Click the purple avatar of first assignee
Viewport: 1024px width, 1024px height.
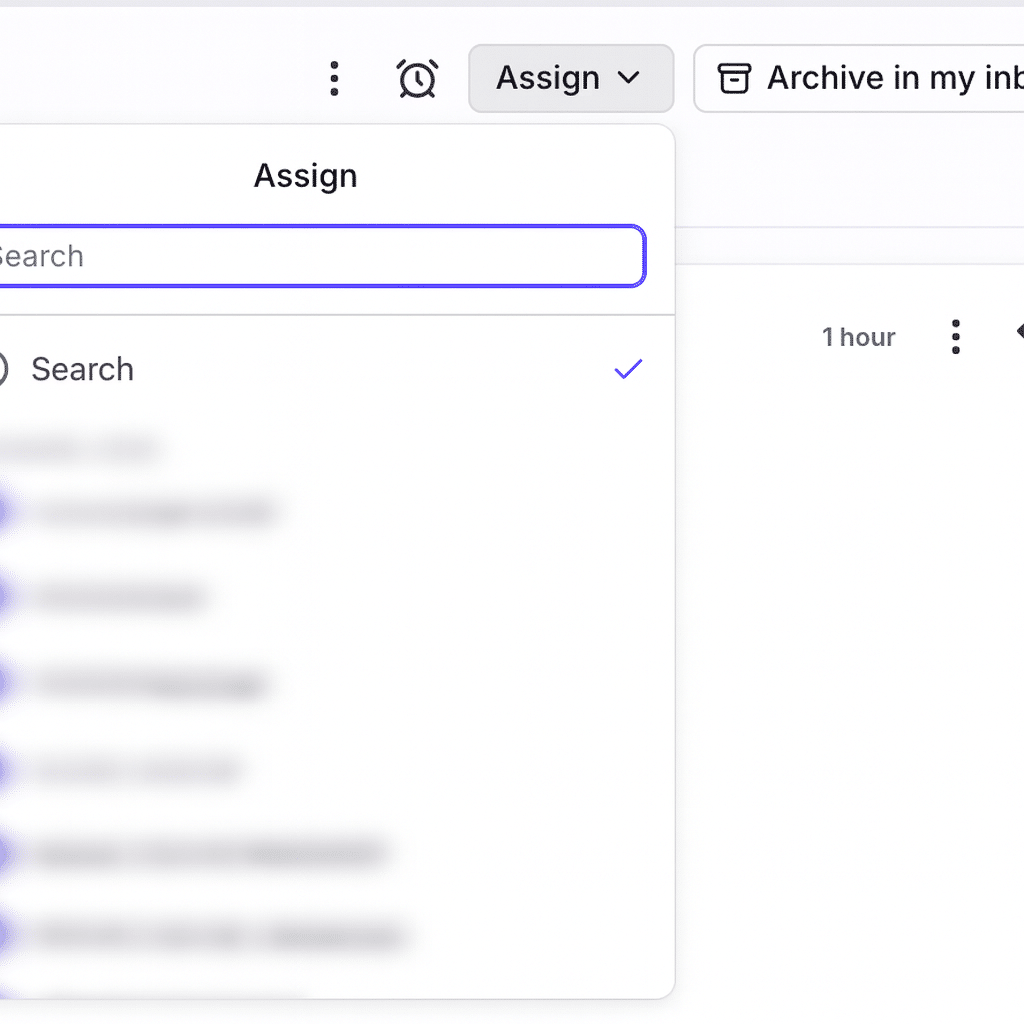click(4, 513)
